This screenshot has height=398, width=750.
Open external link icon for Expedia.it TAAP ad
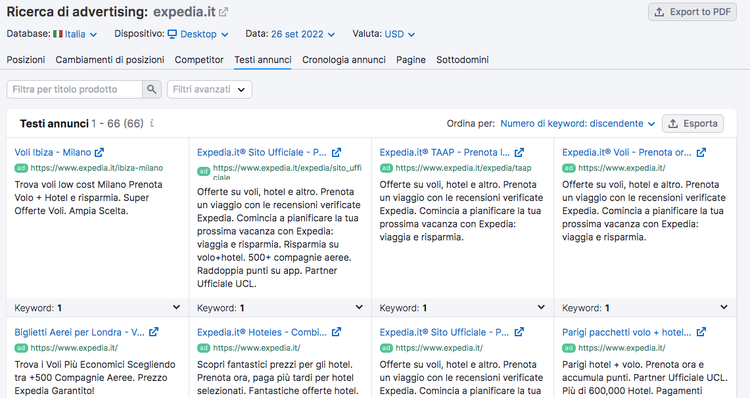519,153
